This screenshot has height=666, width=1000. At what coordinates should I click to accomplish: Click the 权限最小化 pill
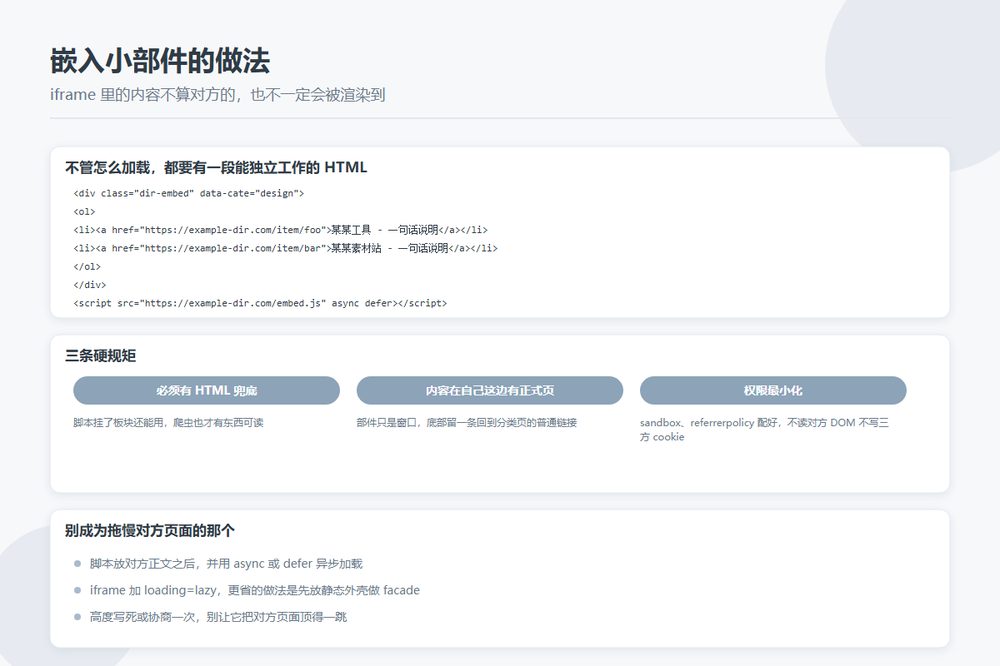773,390
